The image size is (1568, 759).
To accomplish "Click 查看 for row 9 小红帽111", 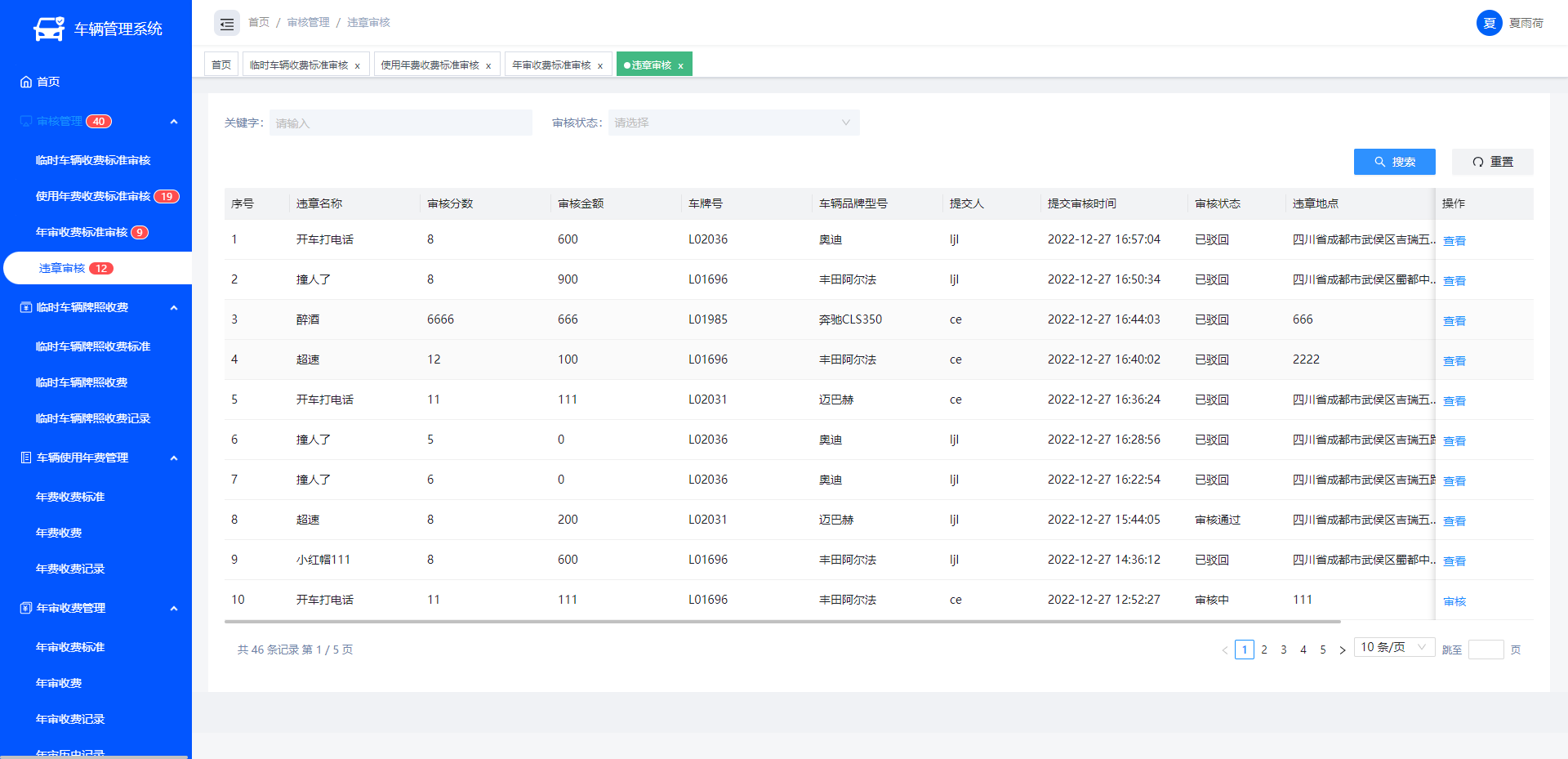I will [1454, 561].
